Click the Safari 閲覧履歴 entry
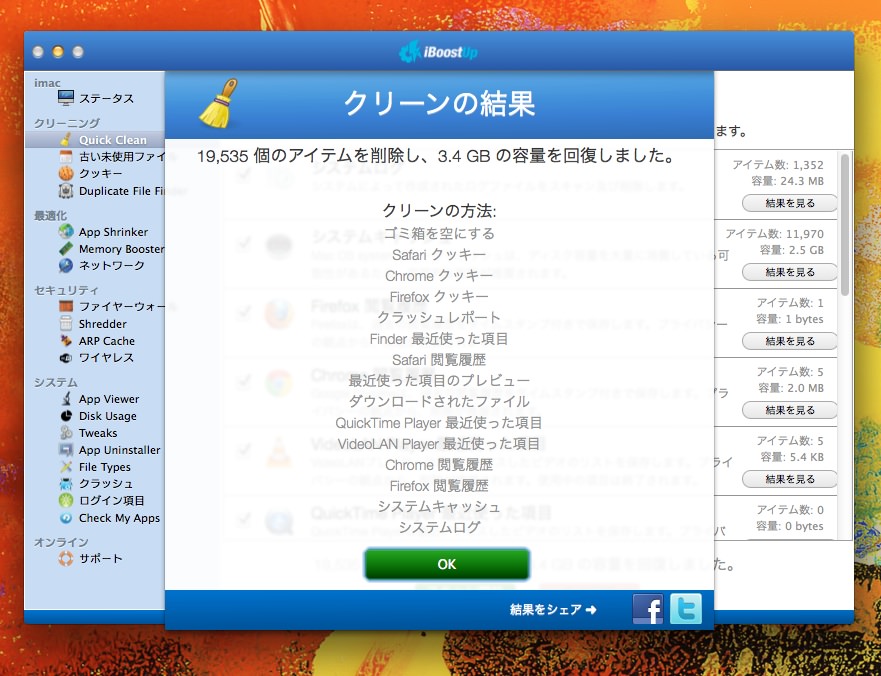 pyautogui.click(x=439, y=360)
